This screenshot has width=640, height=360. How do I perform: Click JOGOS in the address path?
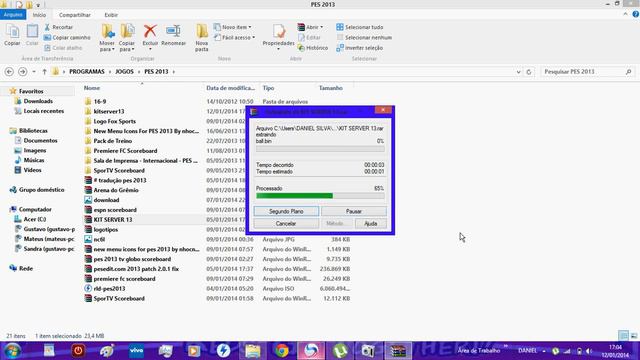click(124, 71)
